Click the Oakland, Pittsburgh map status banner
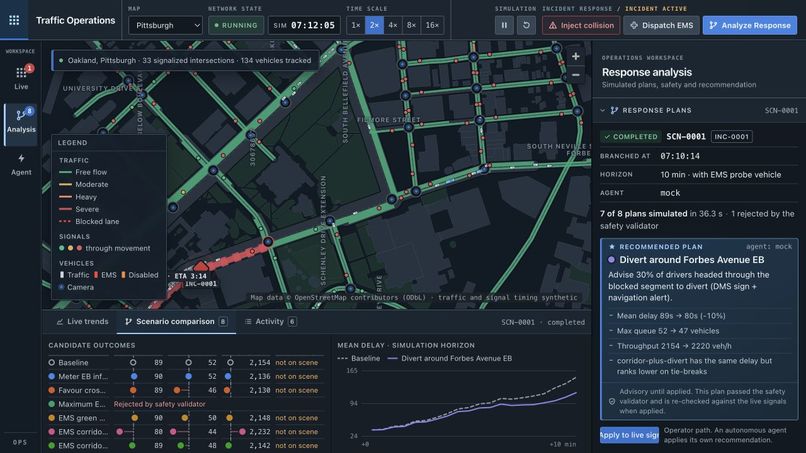This screenshot has width=806, height=453. (185, 61)
